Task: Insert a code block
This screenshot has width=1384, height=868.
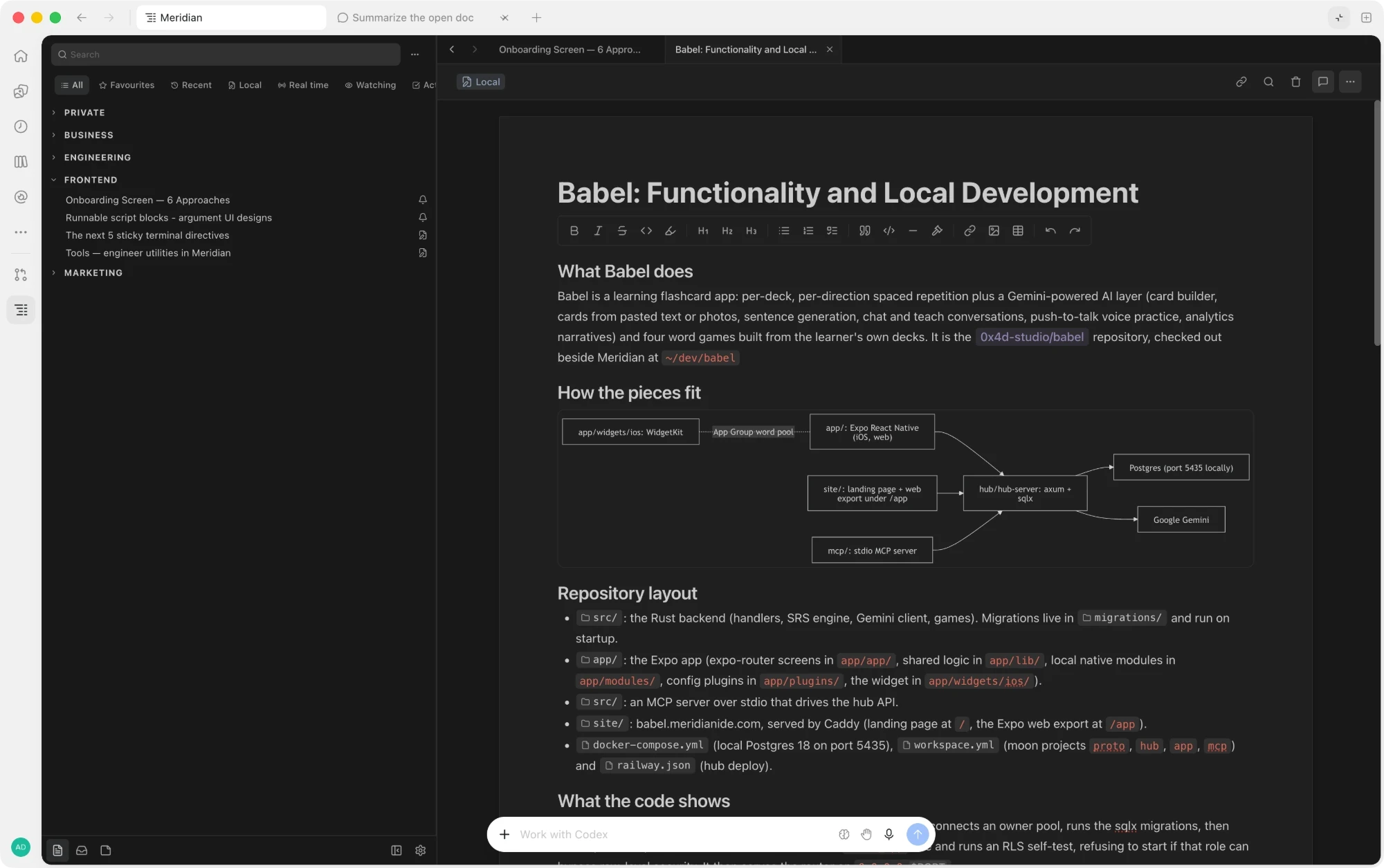Action: click(x=889, y=231)
